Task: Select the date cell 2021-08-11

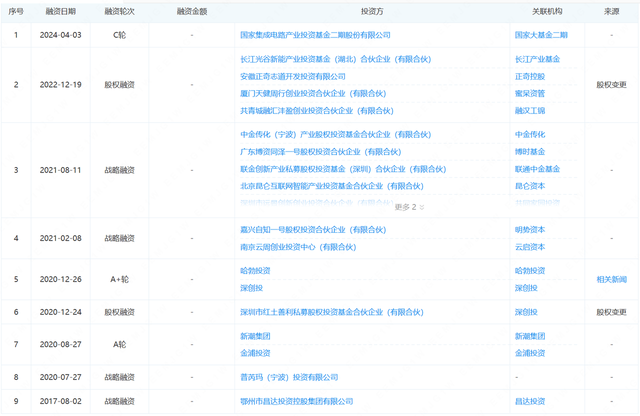Action: tap(60, 170)
